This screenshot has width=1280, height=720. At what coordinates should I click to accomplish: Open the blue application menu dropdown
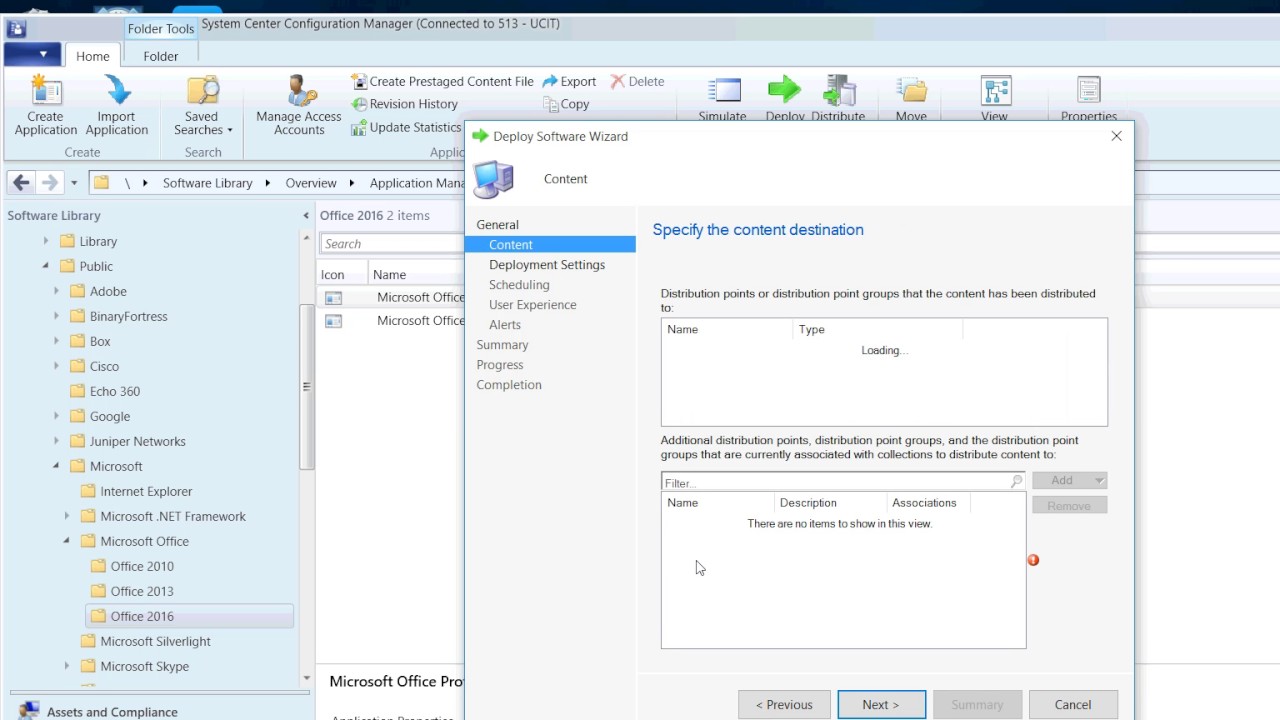tap(33, 54)
